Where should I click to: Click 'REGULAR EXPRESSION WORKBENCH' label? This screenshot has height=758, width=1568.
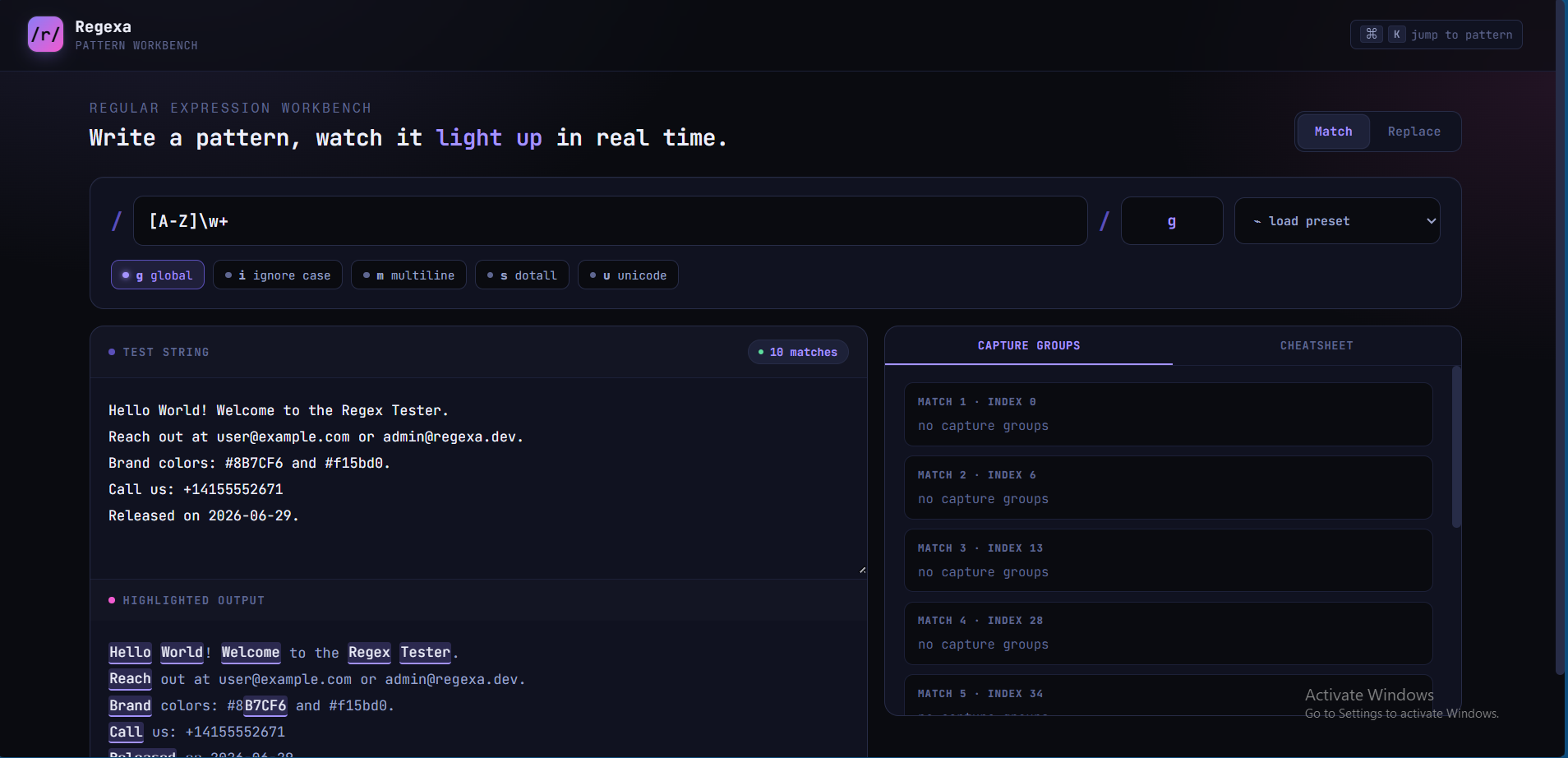click(230, 109)
